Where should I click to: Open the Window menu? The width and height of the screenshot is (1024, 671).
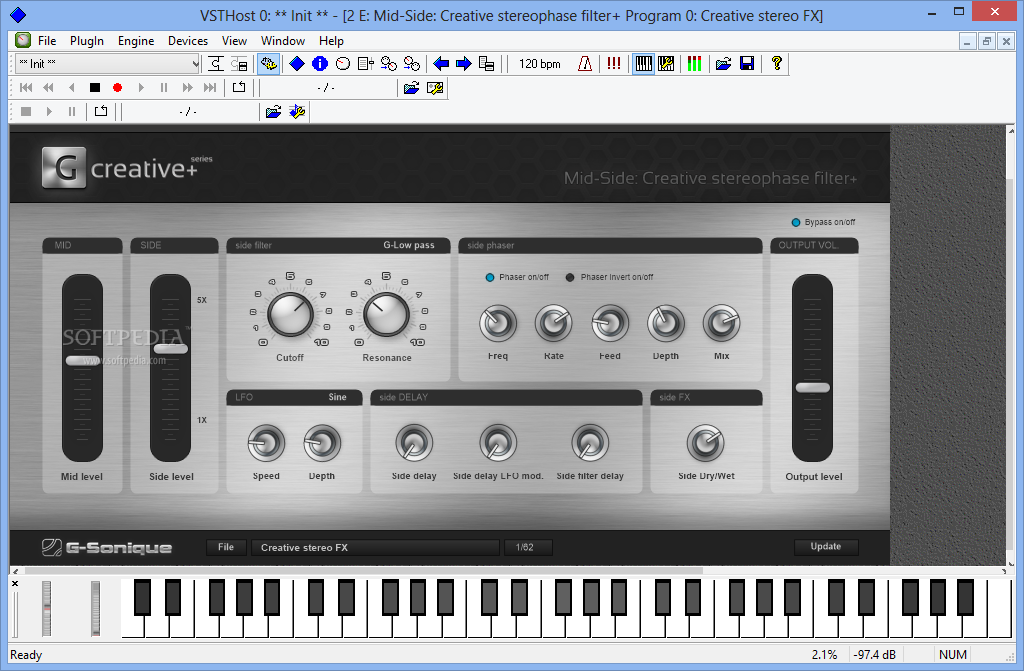tap(283, 41)
